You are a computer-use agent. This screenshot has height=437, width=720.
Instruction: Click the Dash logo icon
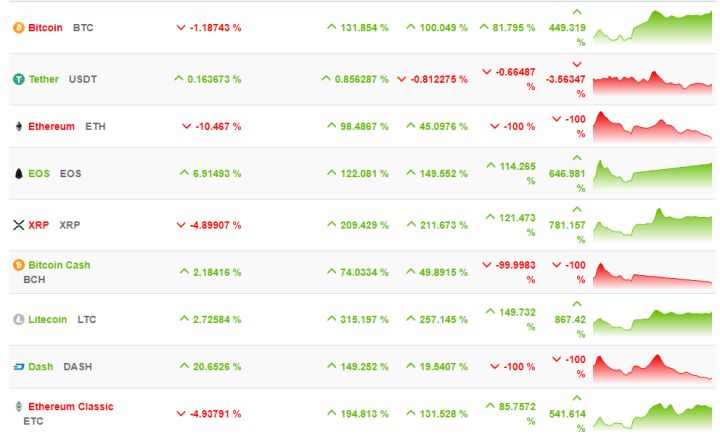18,367
